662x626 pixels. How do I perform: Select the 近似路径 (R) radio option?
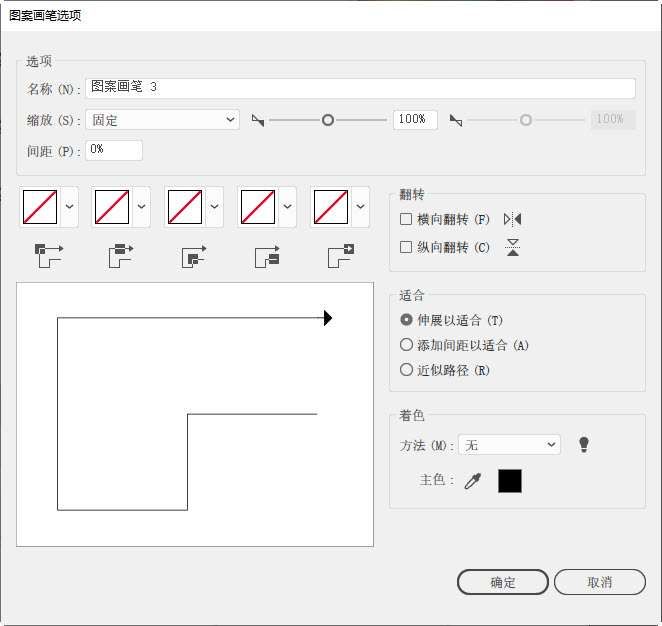(406, 370)
